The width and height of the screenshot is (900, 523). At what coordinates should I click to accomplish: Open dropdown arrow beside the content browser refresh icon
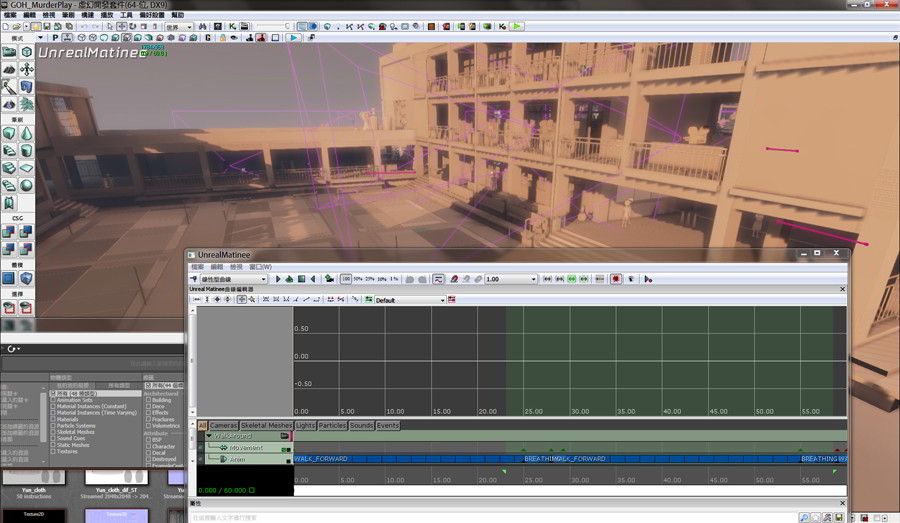click(19, 348)
